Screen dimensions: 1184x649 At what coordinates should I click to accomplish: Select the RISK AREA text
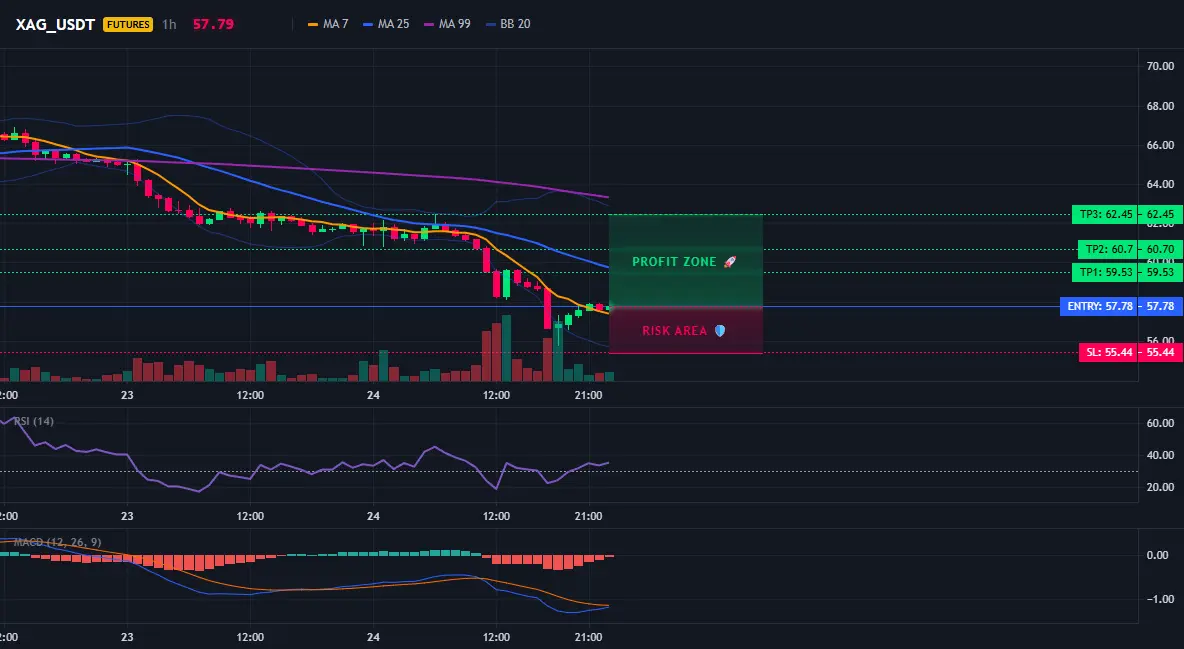pos(674,331)
